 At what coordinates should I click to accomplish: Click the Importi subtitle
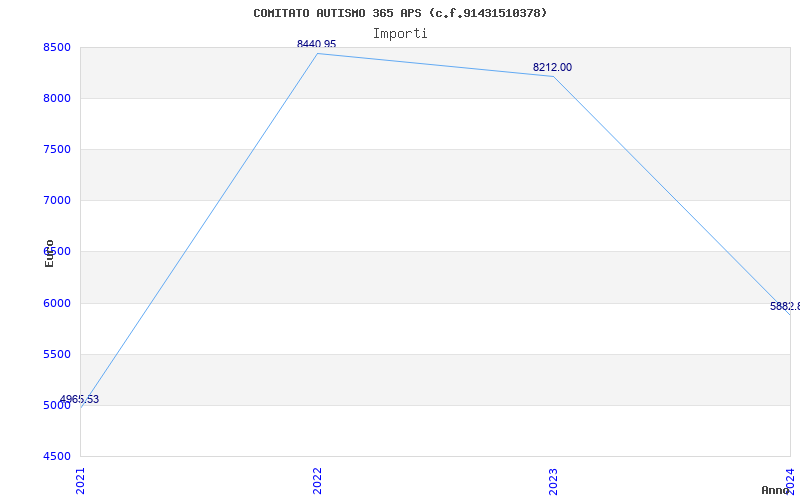coord(400,34)
